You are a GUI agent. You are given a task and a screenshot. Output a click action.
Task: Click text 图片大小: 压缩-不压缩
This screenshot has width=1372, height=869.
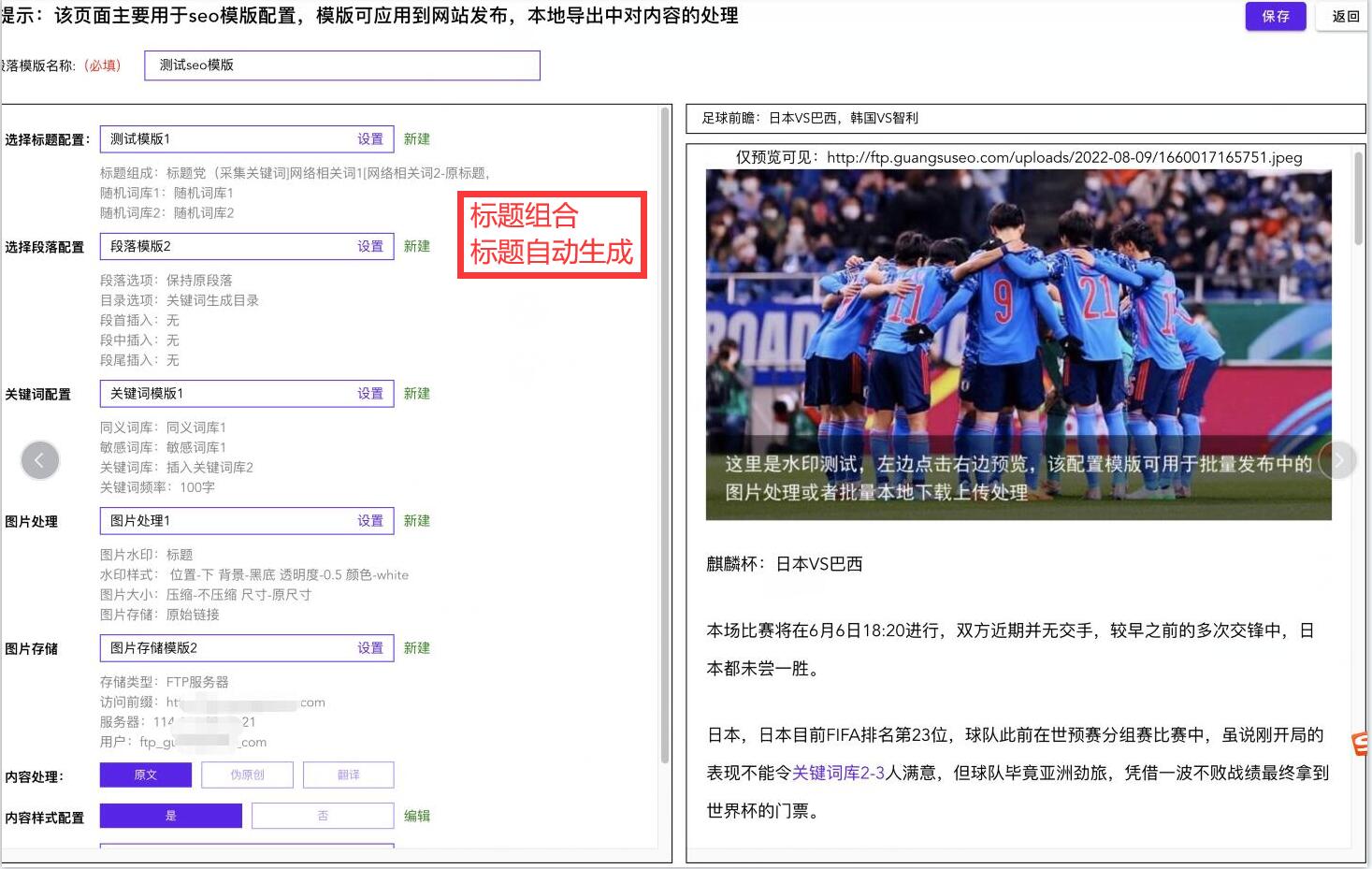[x=206, y=595]
